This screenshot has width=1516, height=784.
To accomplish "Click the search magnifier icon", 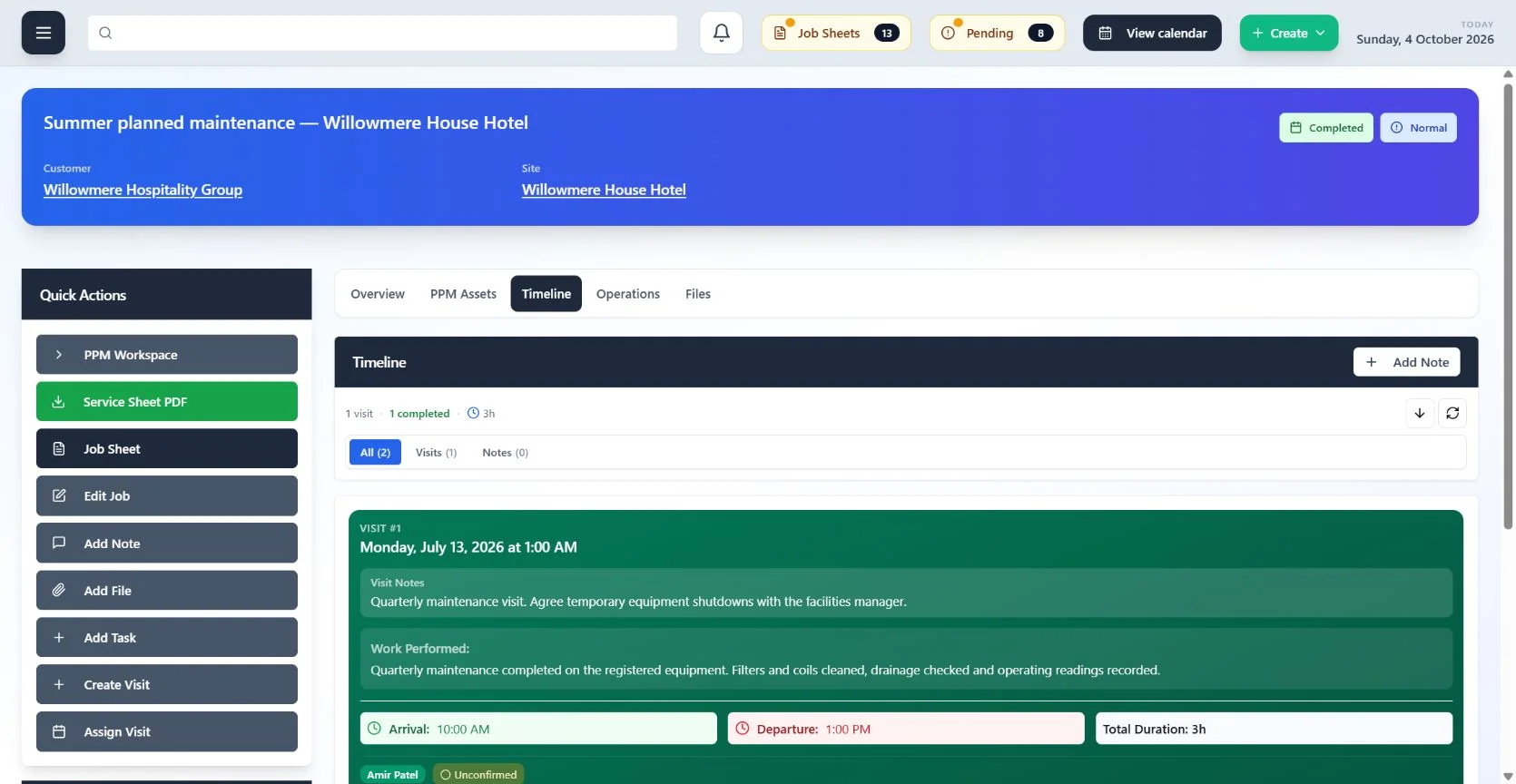I will pos(105,33).
